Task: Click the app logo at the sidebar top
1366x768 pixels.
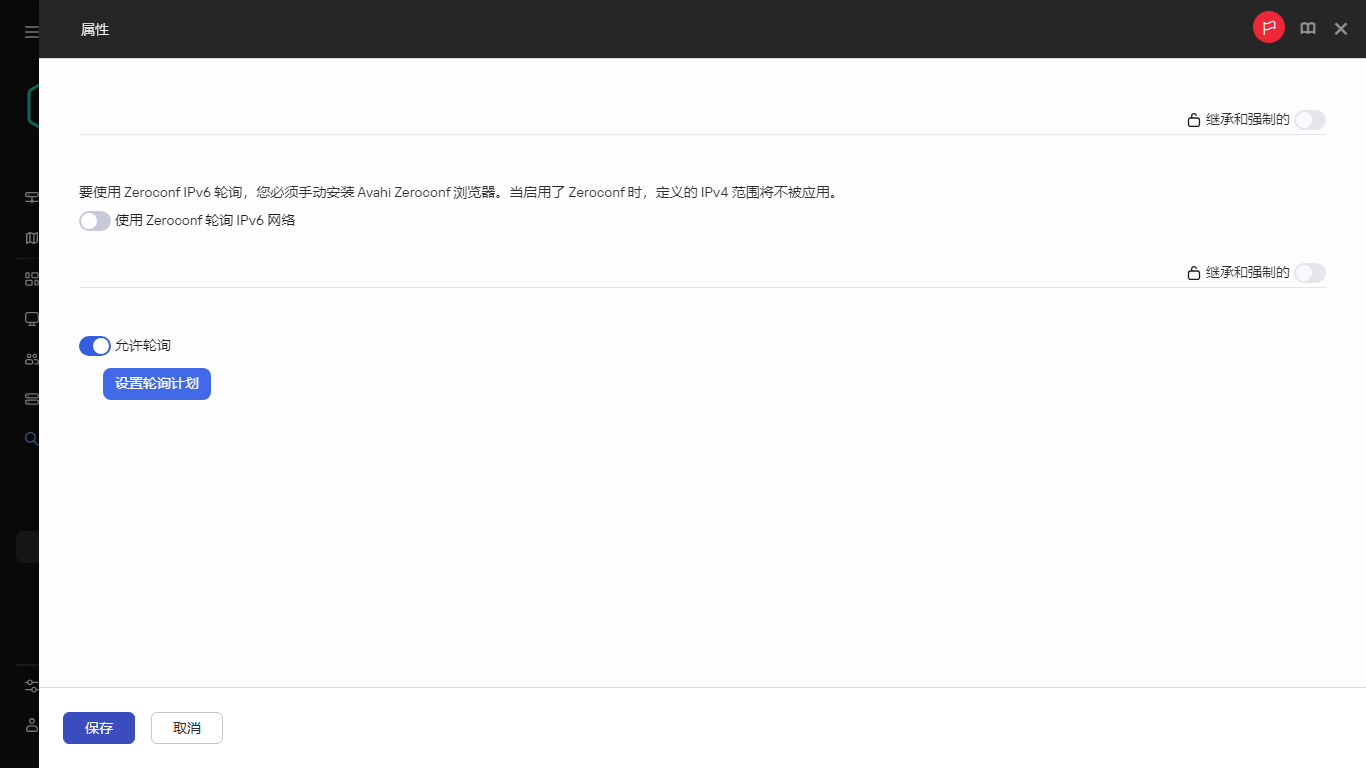Action: 31,105
